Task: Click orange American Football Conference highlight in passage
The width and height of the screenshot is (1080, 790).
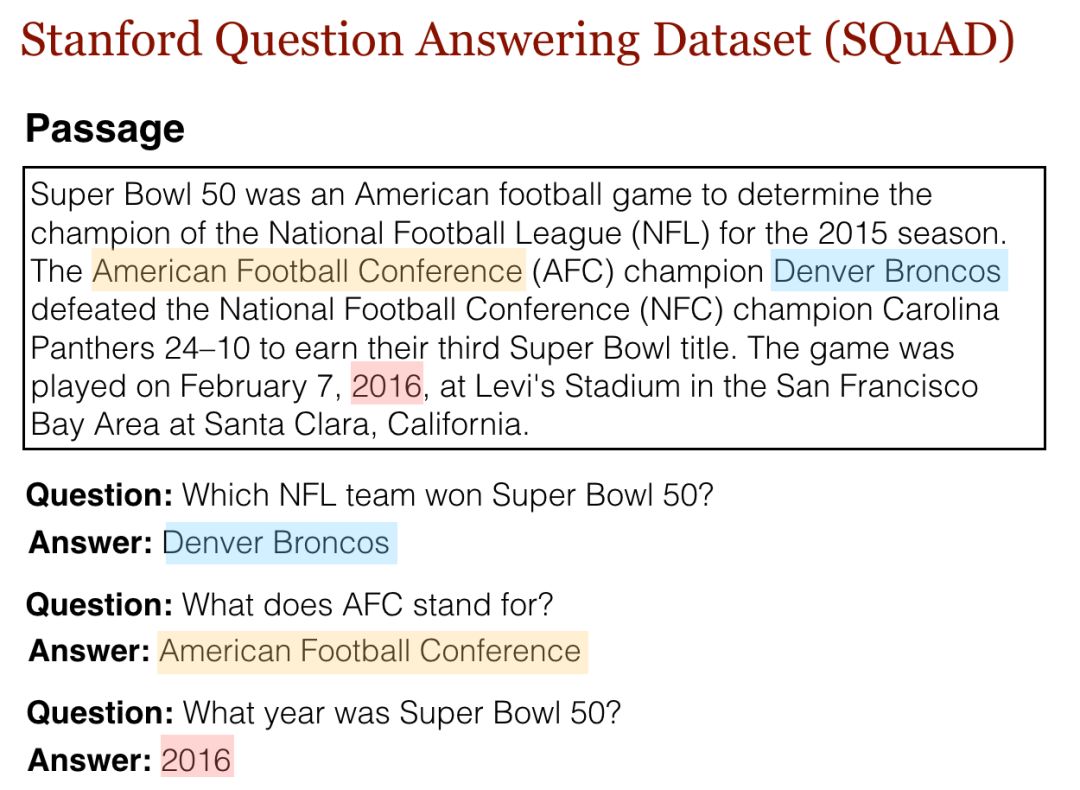Action: click(x=307, y=271)
